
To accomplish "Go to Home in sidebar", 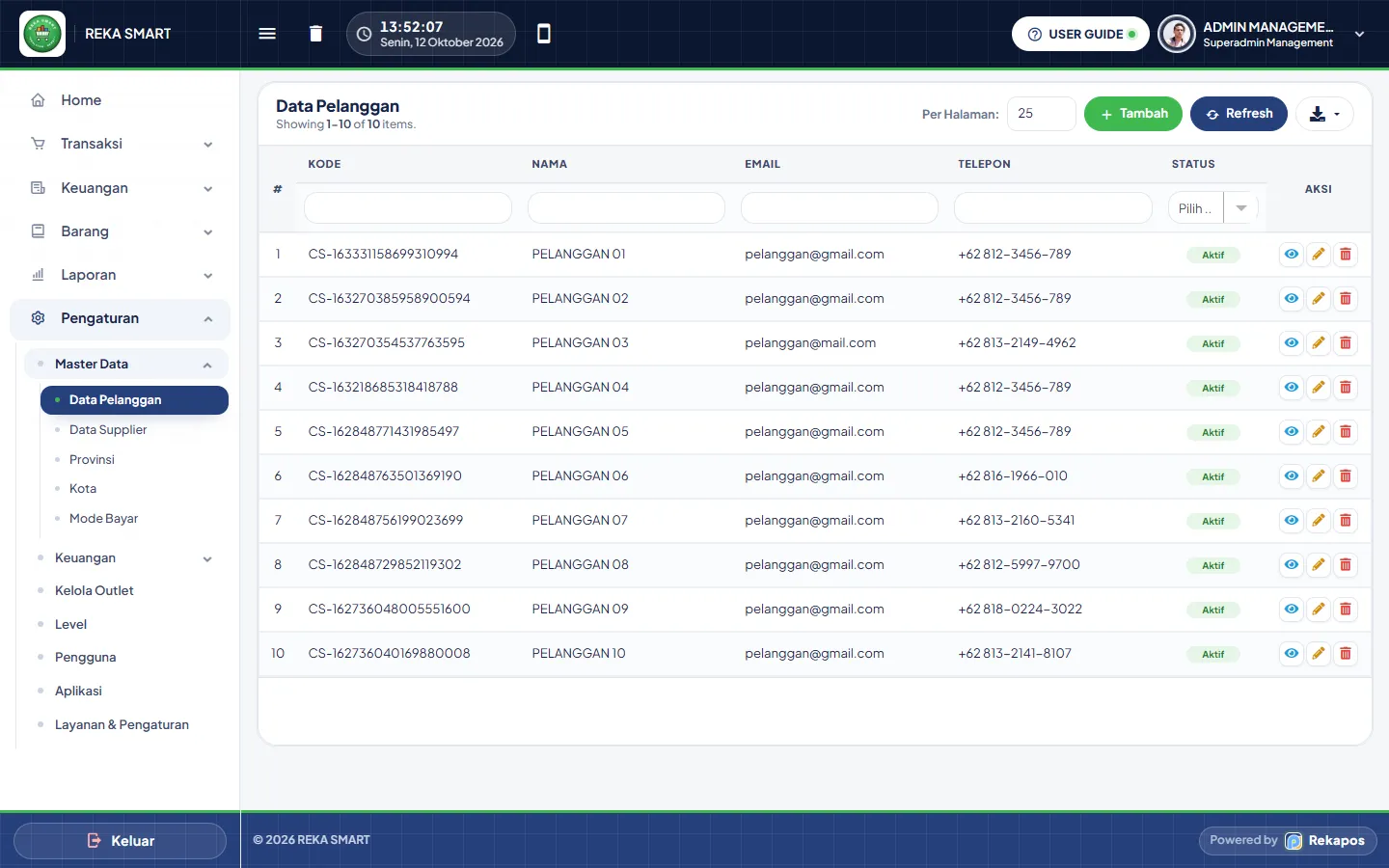I will (121, 100).
